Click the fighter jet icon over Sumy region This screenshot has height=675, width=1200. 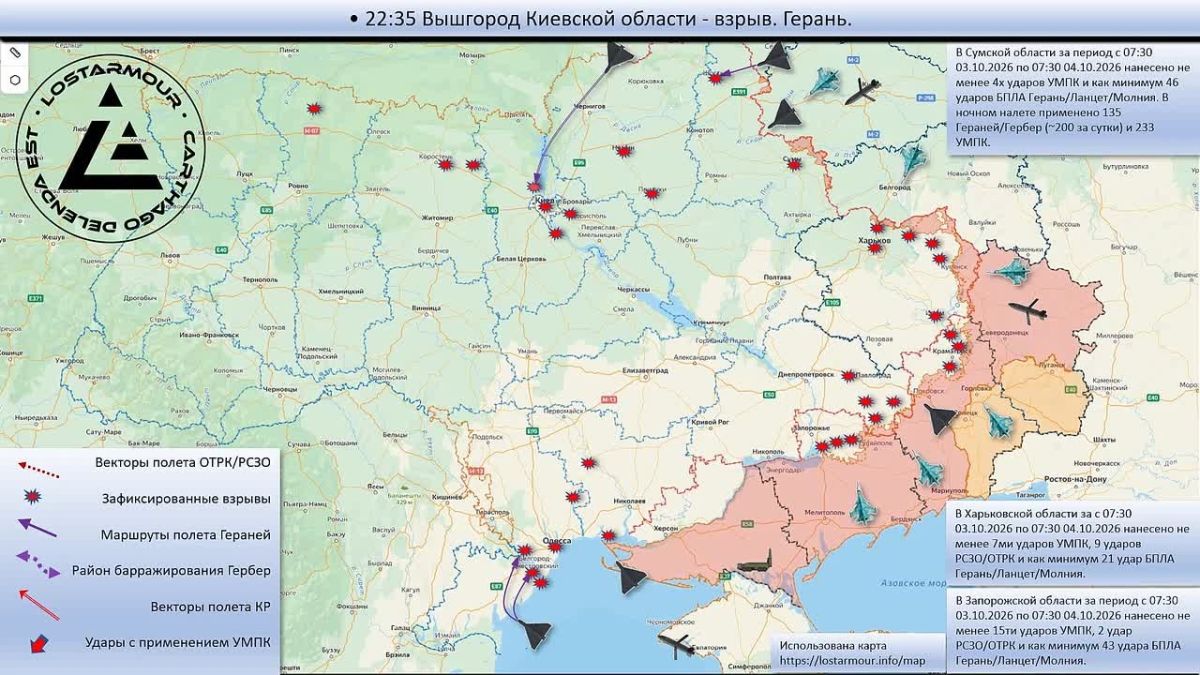[824, 81]
